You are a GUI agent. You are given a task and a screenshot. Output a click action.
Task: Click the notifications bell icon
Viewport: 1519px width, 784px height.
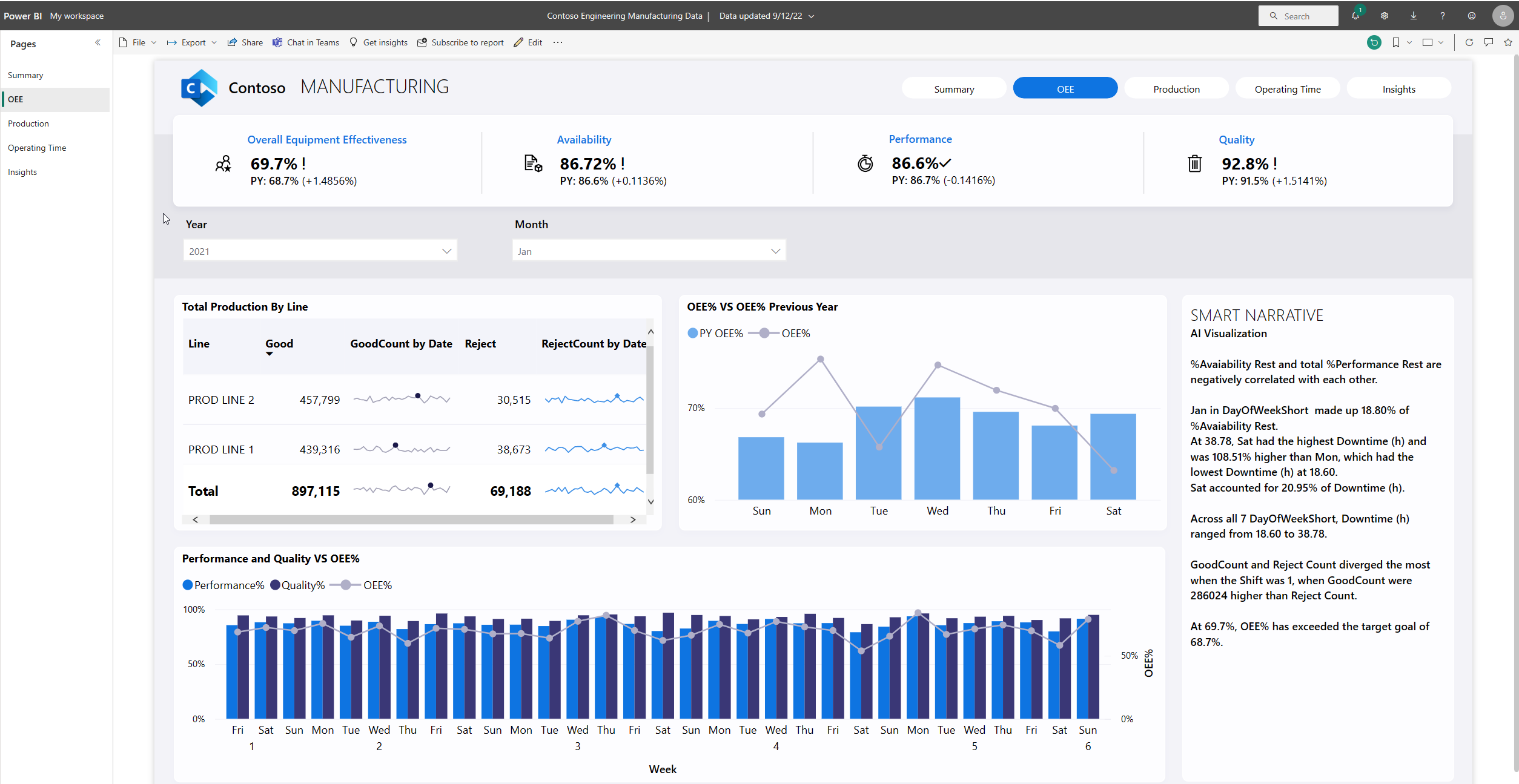[1355, 16]
